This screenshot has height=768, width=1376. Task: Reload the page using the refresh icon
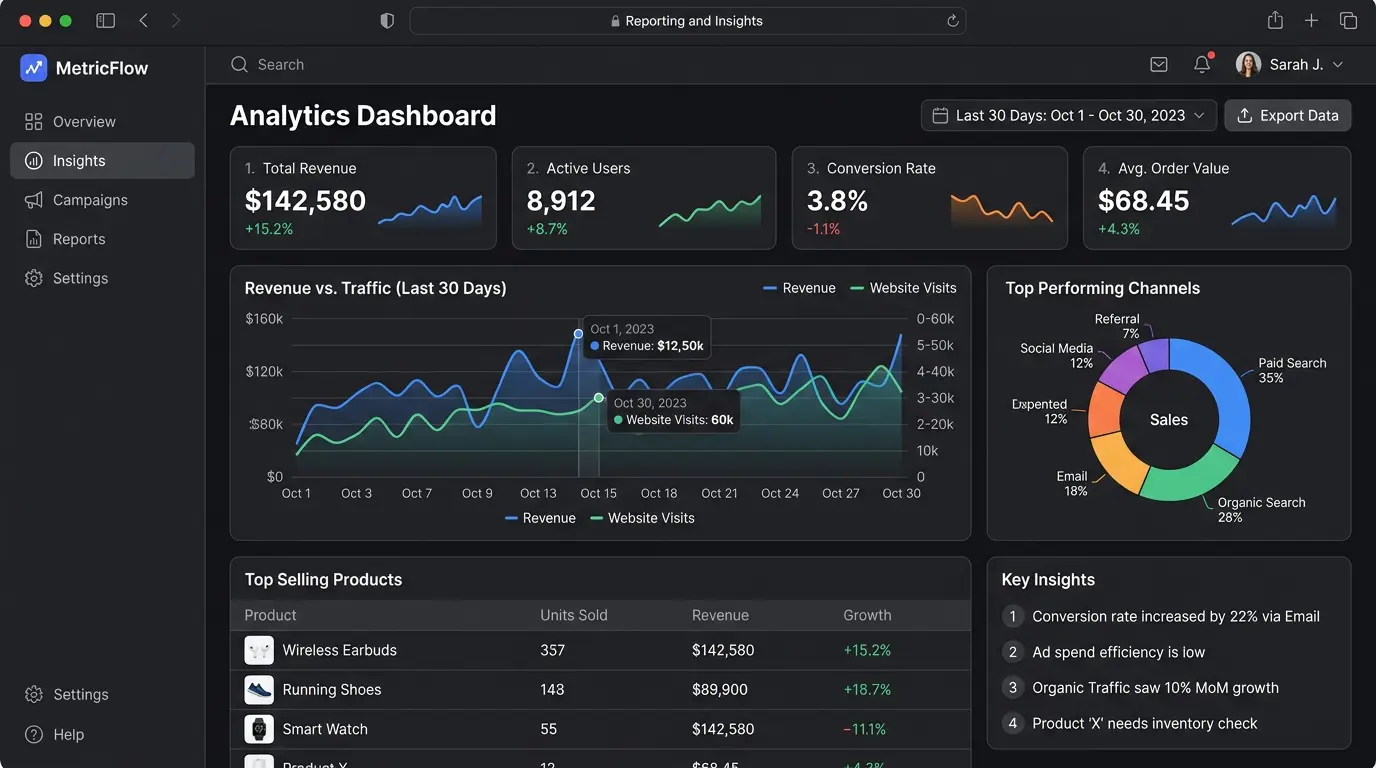pyautogui.click(x=952, y=21)
